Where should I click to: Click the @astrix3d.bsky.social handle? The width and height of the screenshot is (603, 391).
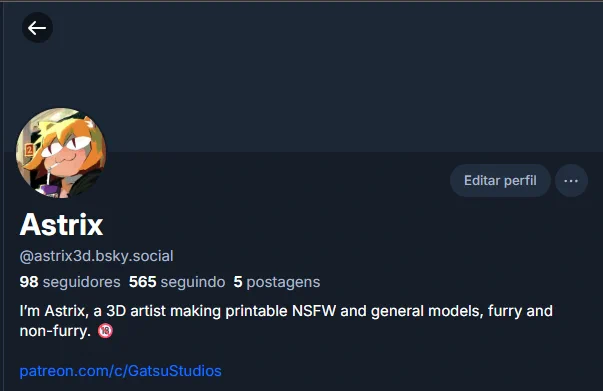coord(97,256)
